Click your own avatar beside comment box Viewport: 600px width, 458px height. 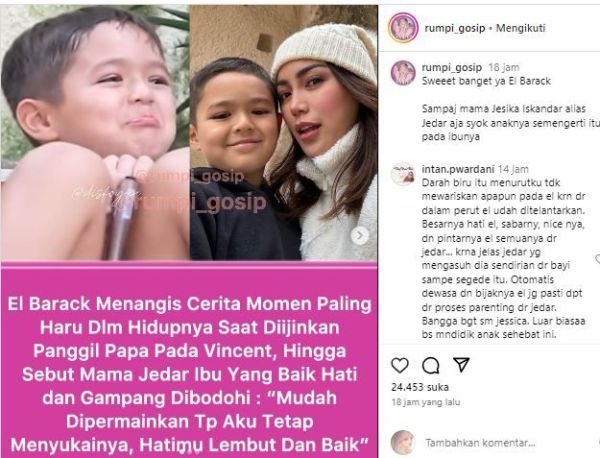point(403,442)
